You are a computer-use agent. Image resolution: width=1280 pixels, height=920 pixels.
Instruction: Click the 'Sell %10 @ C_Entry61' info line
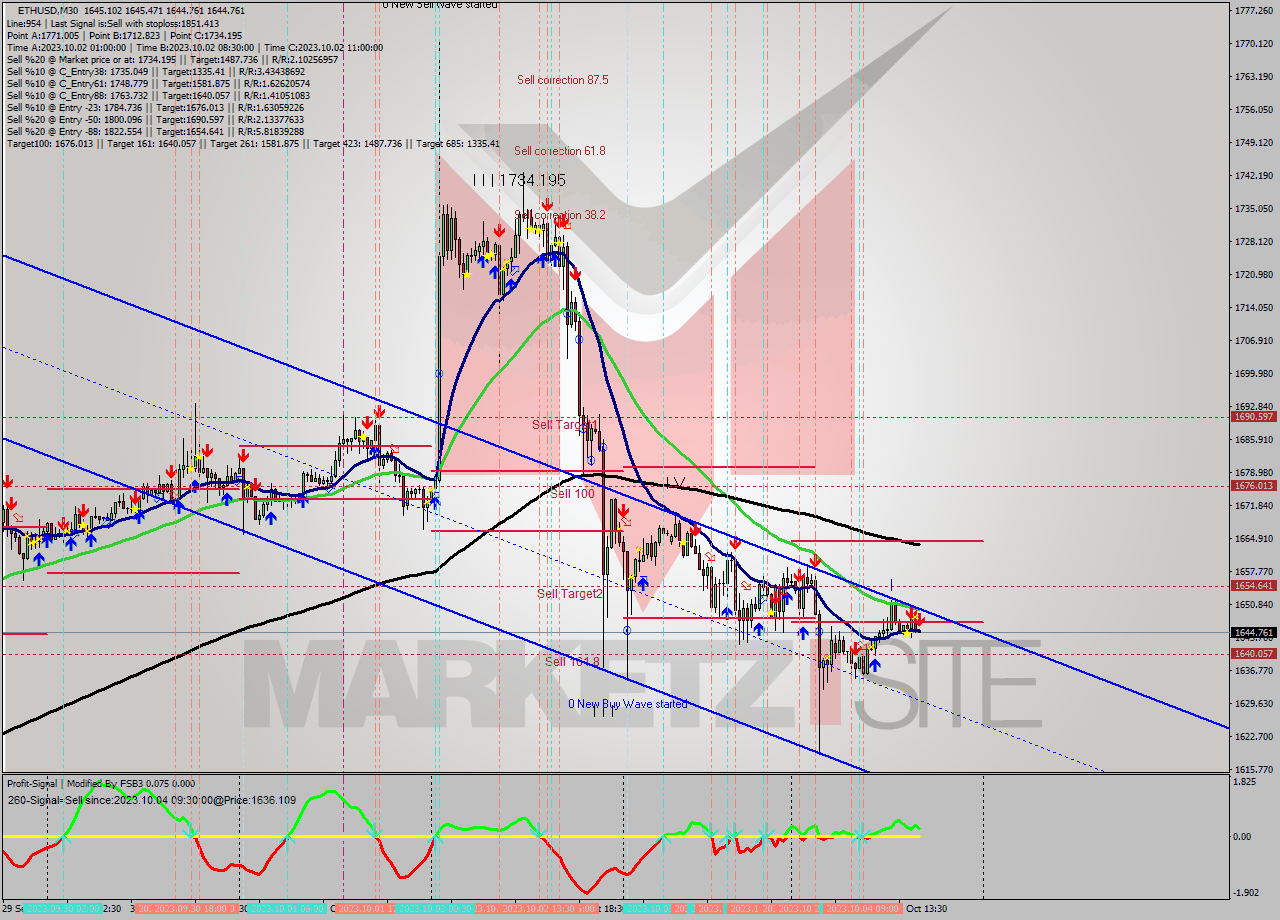point(158,83)
